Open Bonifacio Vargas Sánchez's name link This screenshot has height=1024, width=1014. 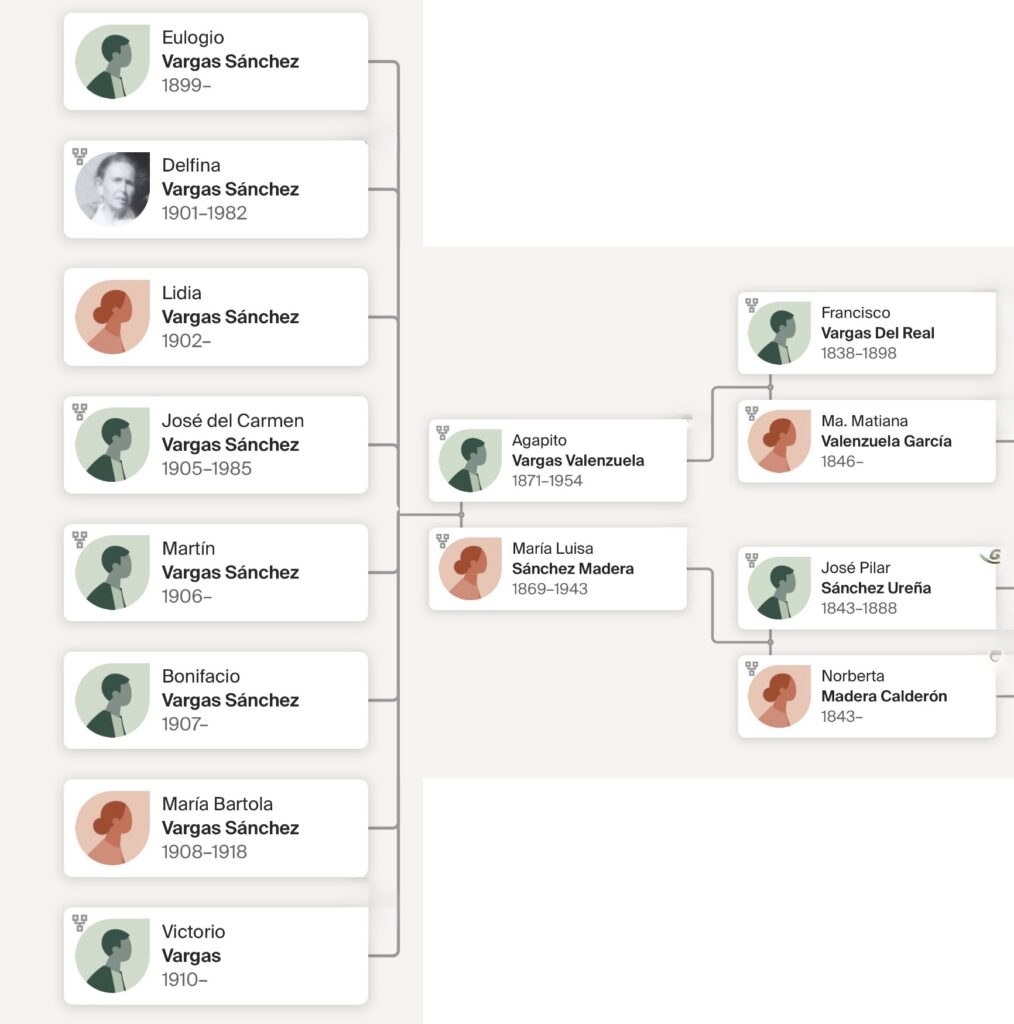pyautogui.click(x=230, y=700)
